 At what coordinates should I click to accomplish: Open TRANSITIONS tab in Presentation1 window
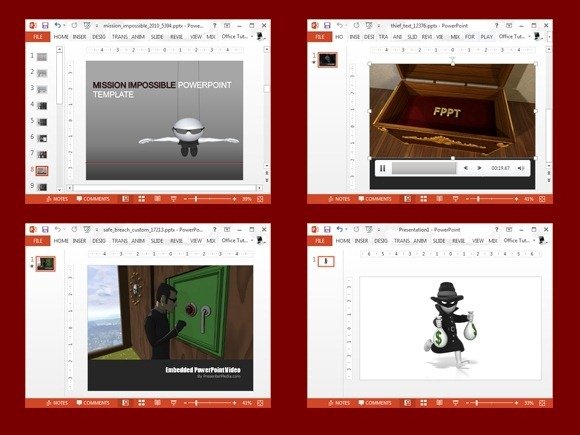[401, 241]
